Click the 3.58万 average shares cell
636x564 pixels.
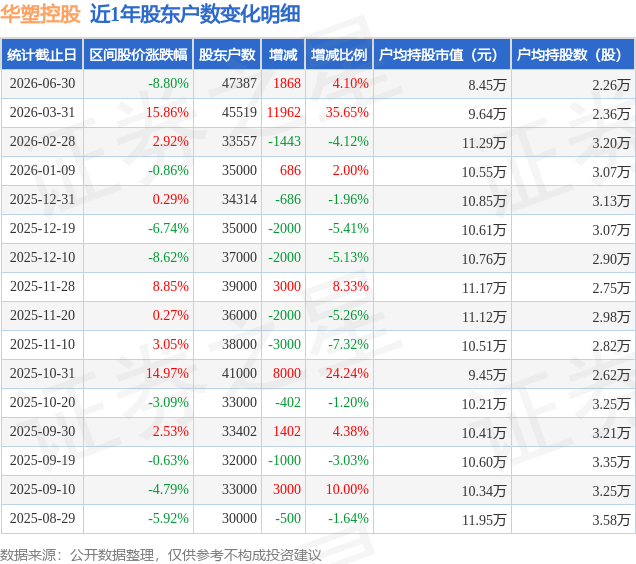[611, 520]
